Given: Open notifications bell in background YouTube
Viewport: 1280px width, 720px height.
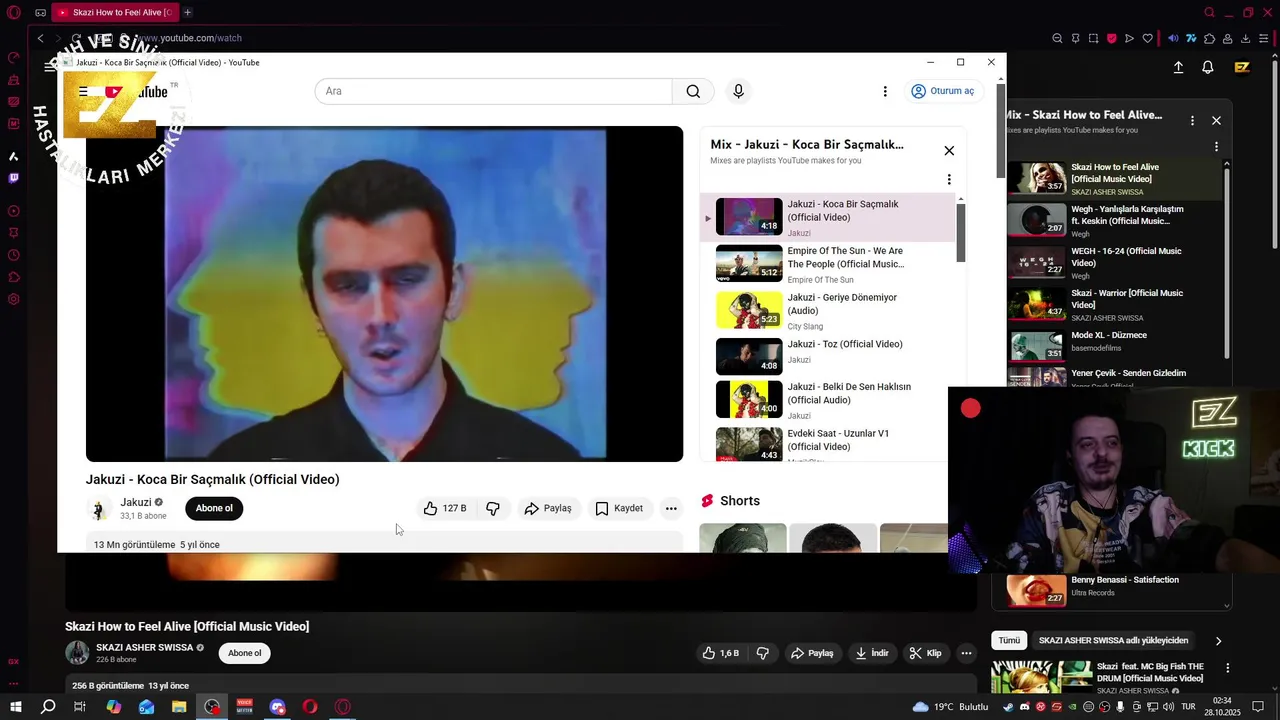Looking at the screenshot, I should pyautogui.click(x=1208, y=67).
